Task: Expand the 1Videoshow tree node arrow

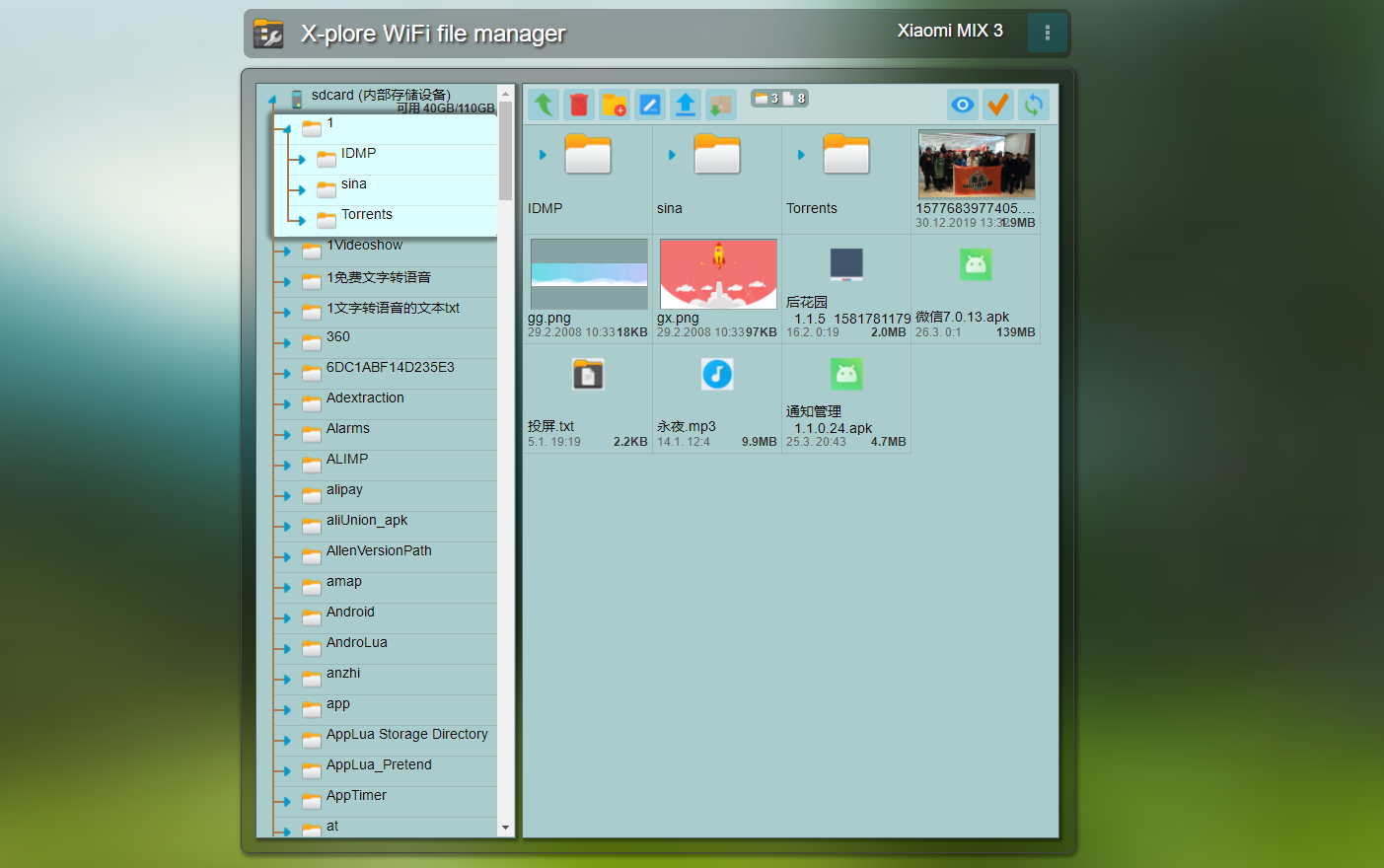Action: [286, 252]
